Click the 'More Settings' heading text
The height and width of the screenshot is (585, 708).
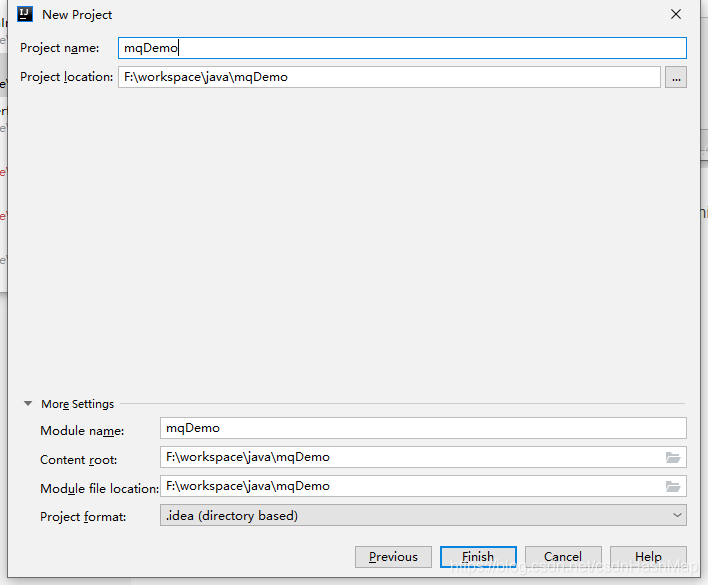[78, 404]
